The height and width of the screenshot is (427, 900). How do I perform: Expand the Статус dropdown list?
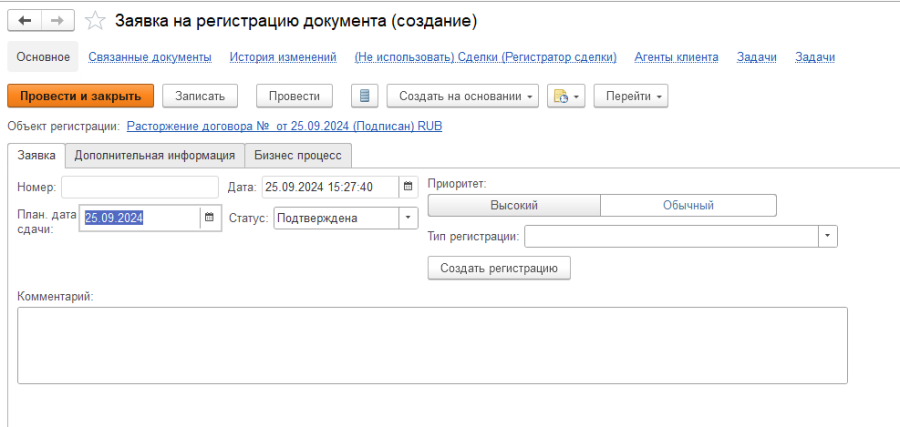408,217
